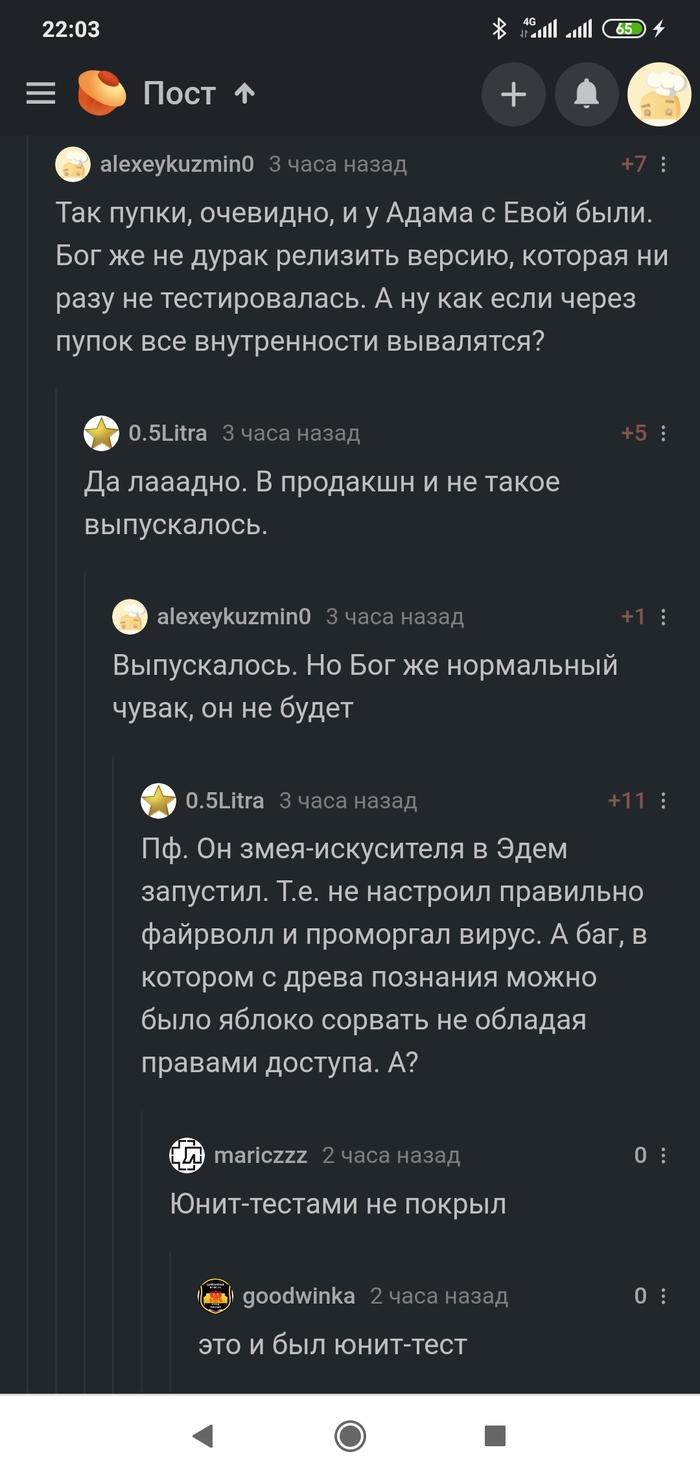Screen dimensions: 700x1478
Task: Tap the Pikabu logo icon
Action: [x=102, y=94]
